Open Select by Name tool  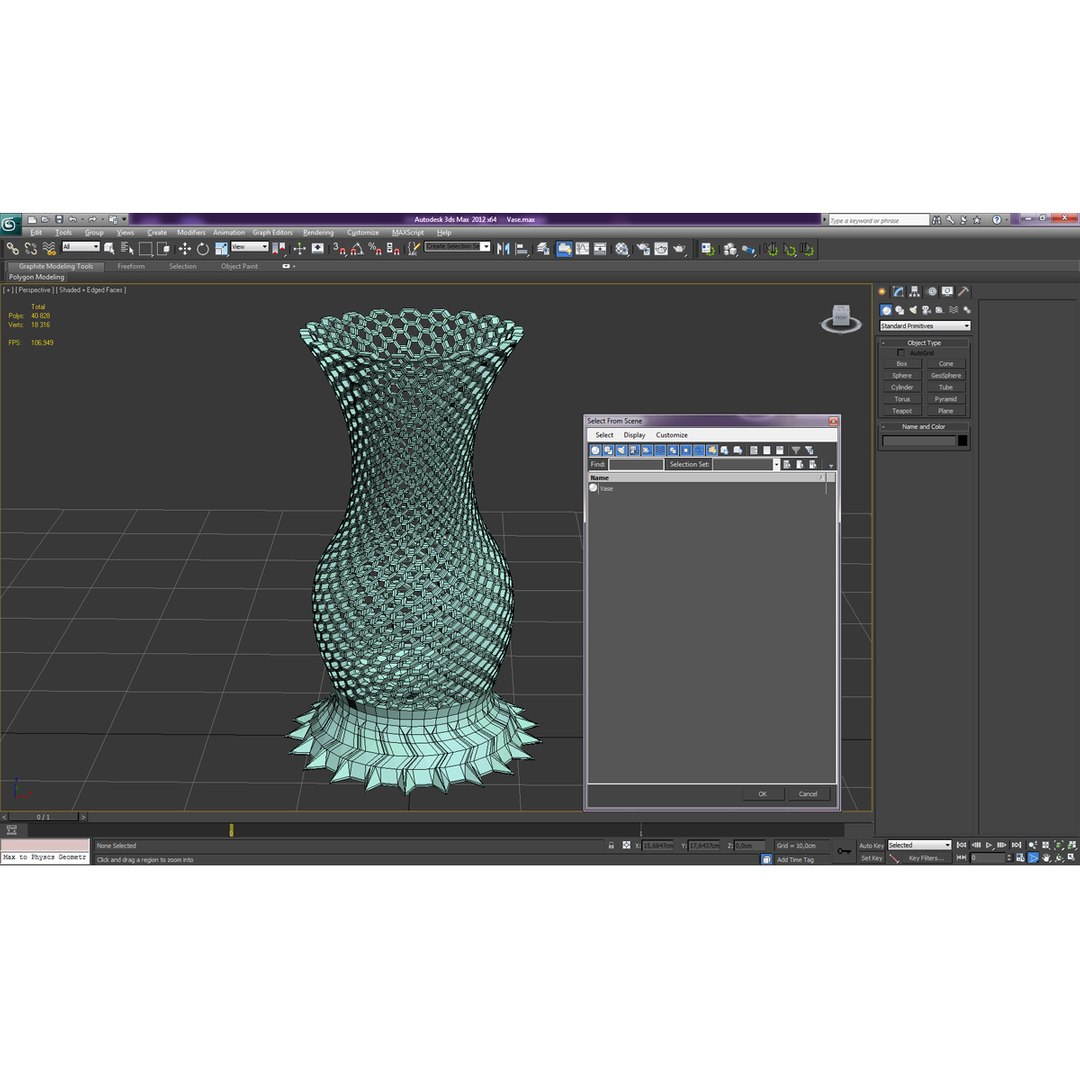[x=127, y=249]
